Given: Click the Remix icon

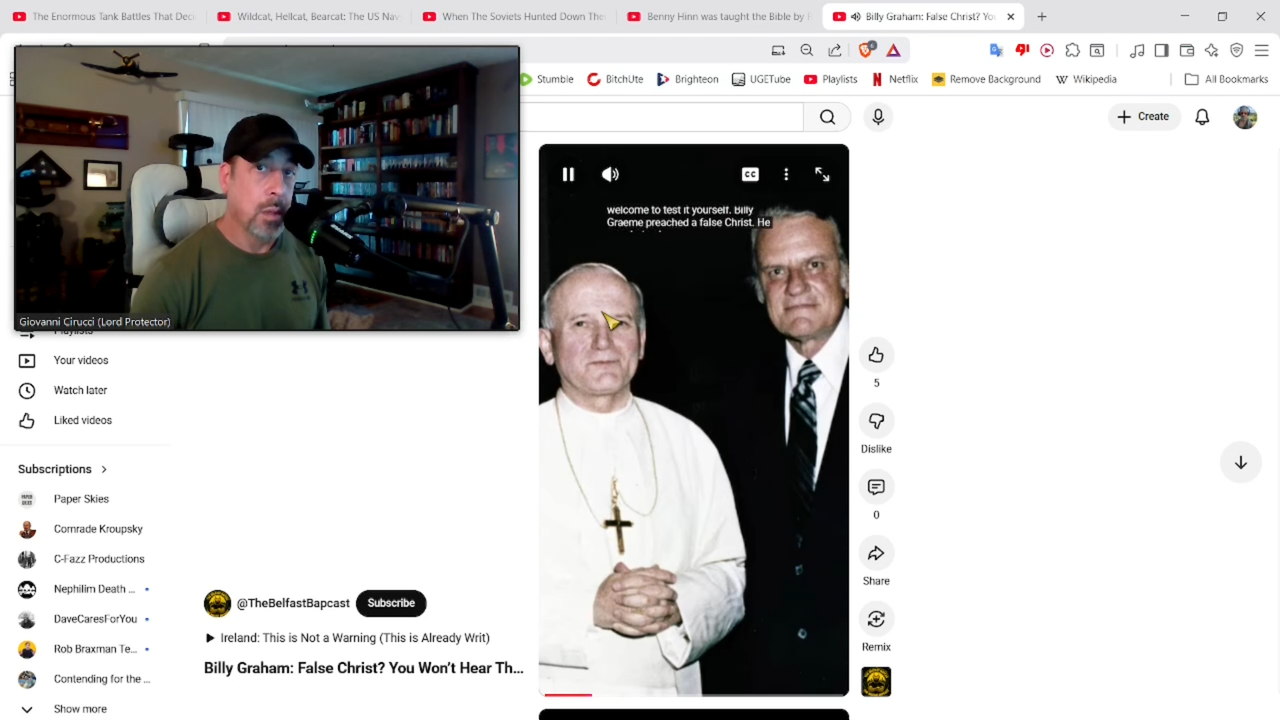Looking at the screenshot, I should [x=876, y=619].
